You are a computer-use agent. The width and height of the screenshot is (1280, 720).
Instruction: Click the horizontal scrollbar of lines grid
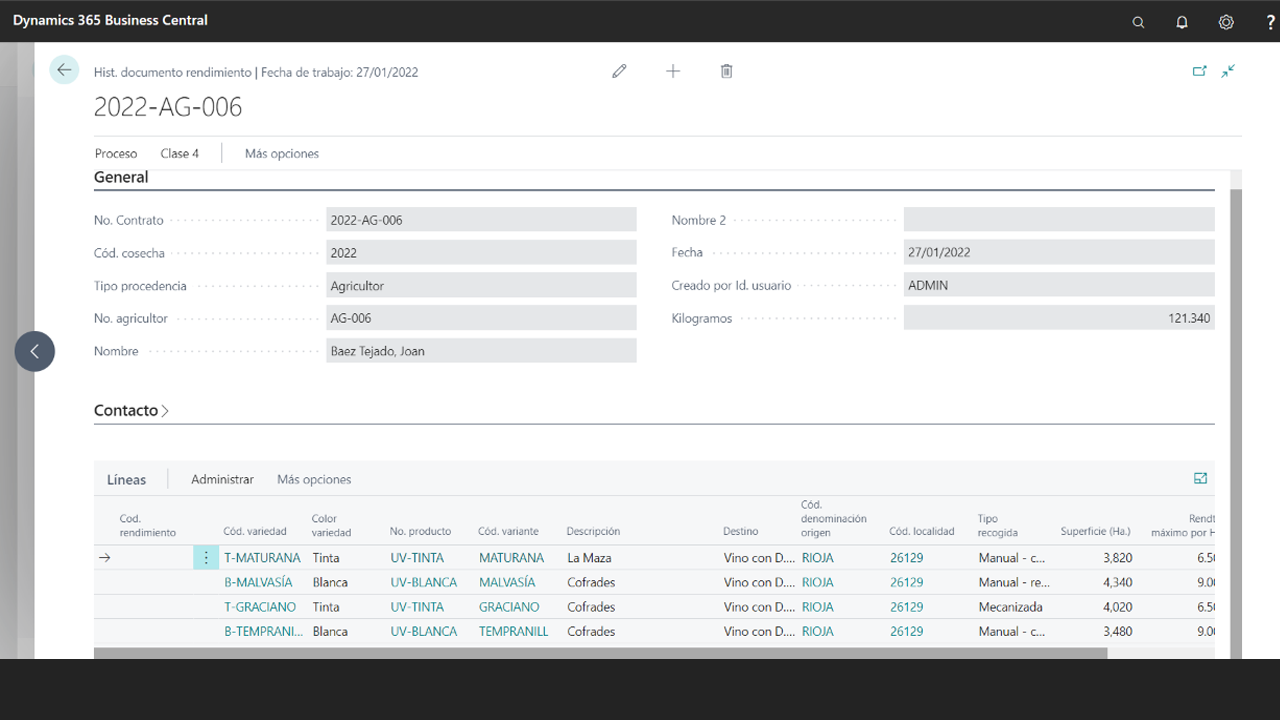tap(600, 653)
